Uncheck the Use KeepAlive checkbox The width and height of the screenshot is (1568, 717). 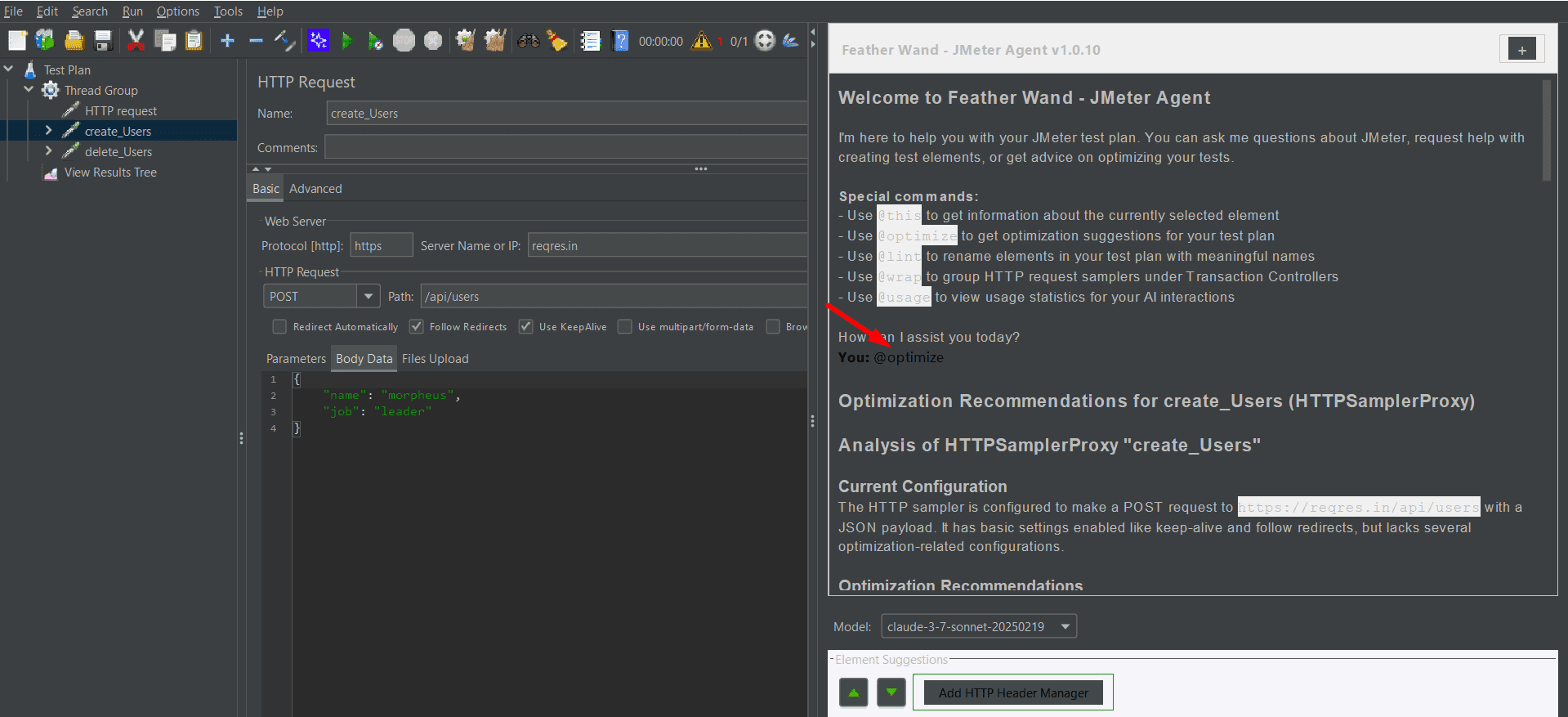click(x=526, y=327)
